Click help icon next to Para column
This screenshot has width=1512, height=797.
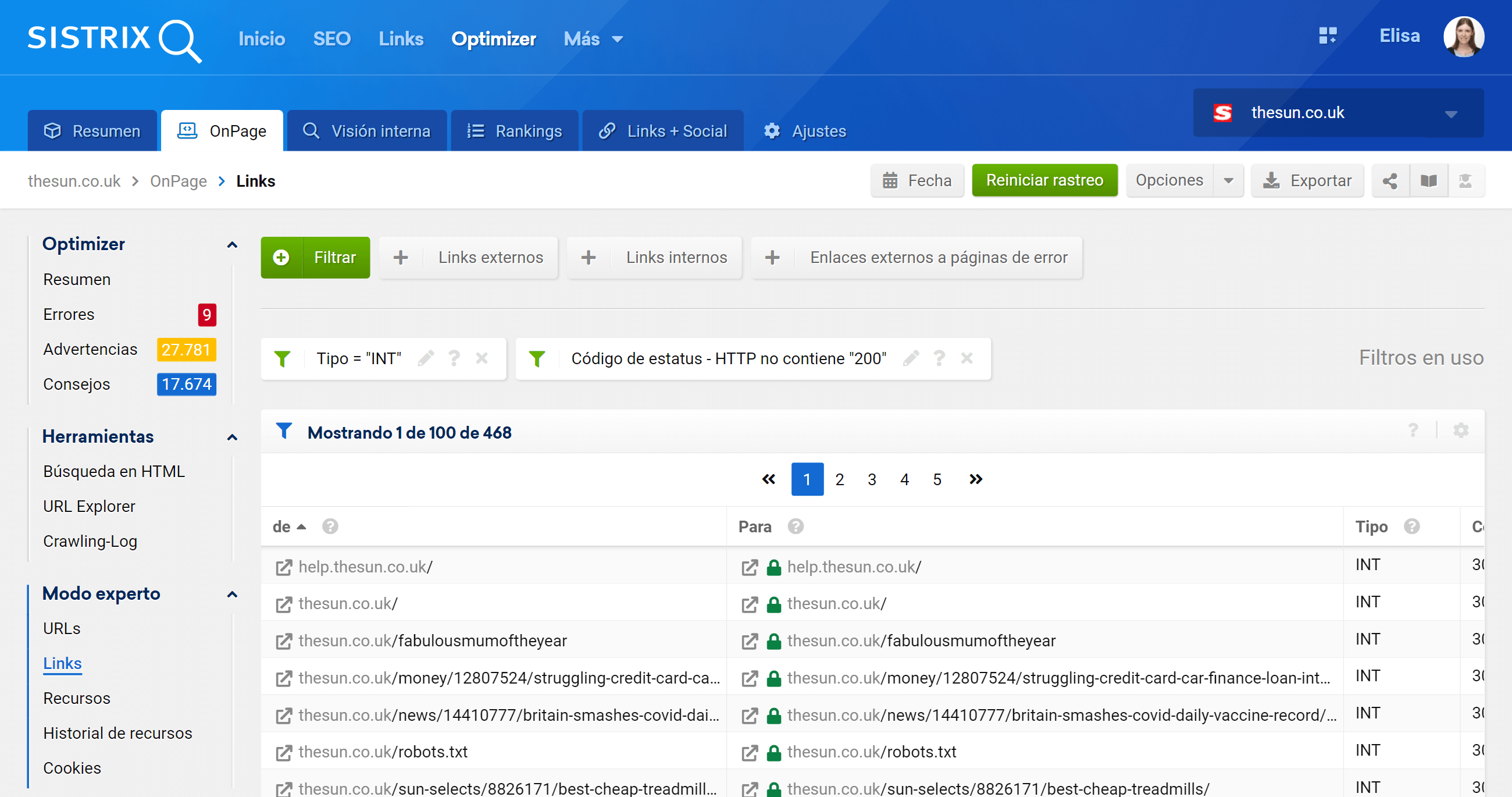coord(796,526)
